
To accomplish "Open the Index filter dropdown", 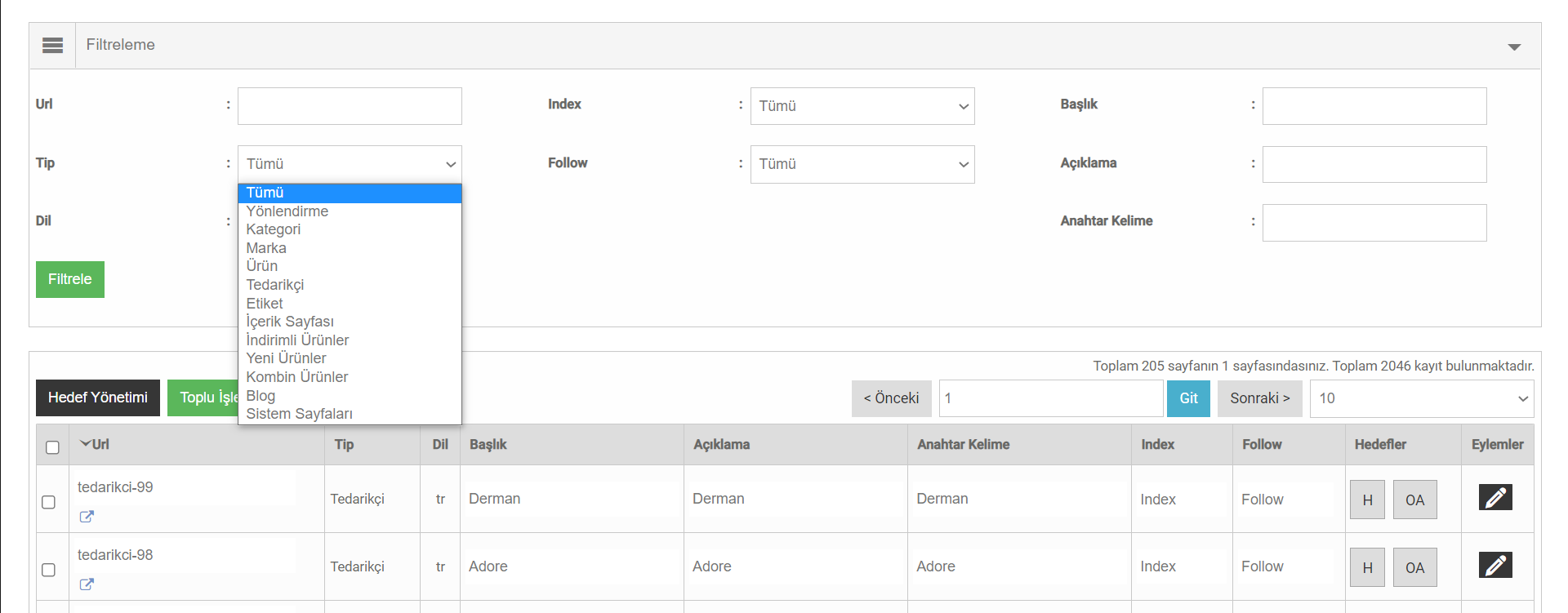I will tap(862, 106).
